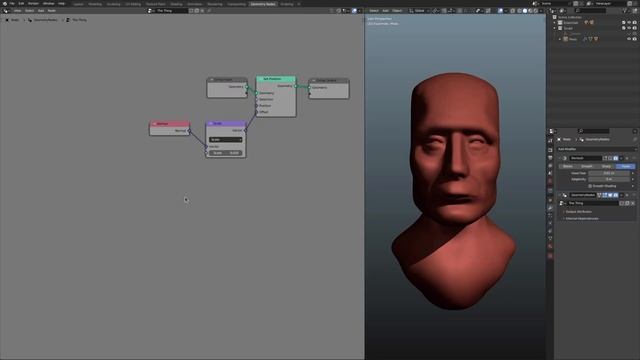The height and width of the screenshot is (360, 640).
Task: Click the The Thing node tree name field
Action: click(x=171, y=11)
